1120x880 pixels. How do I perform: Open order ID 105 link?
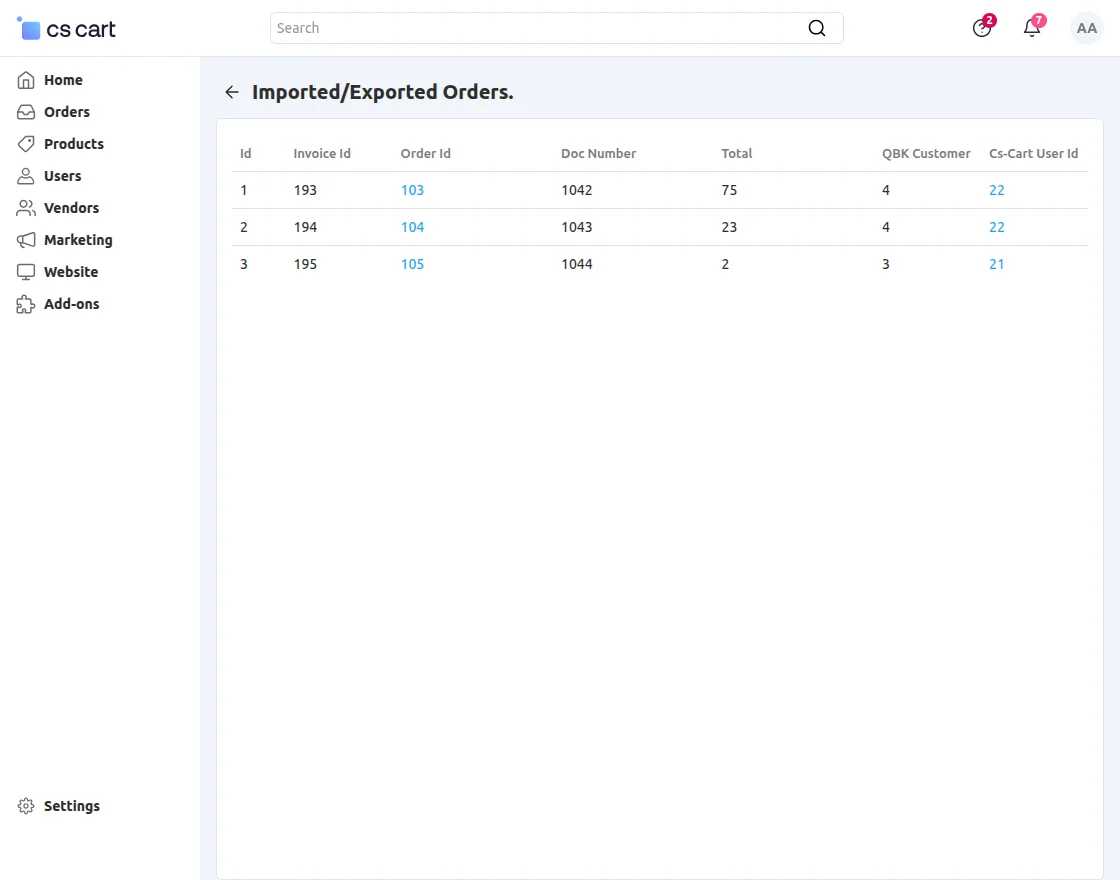coord(412,264)
